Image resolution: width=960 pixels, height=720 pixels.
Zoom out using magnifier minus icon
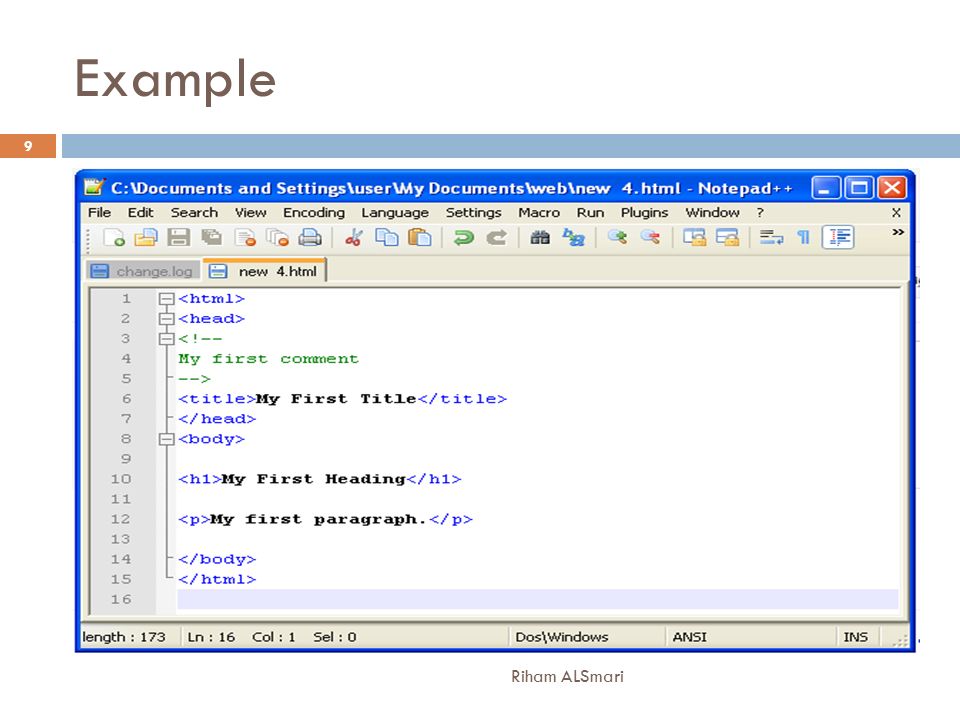[650, 238]
